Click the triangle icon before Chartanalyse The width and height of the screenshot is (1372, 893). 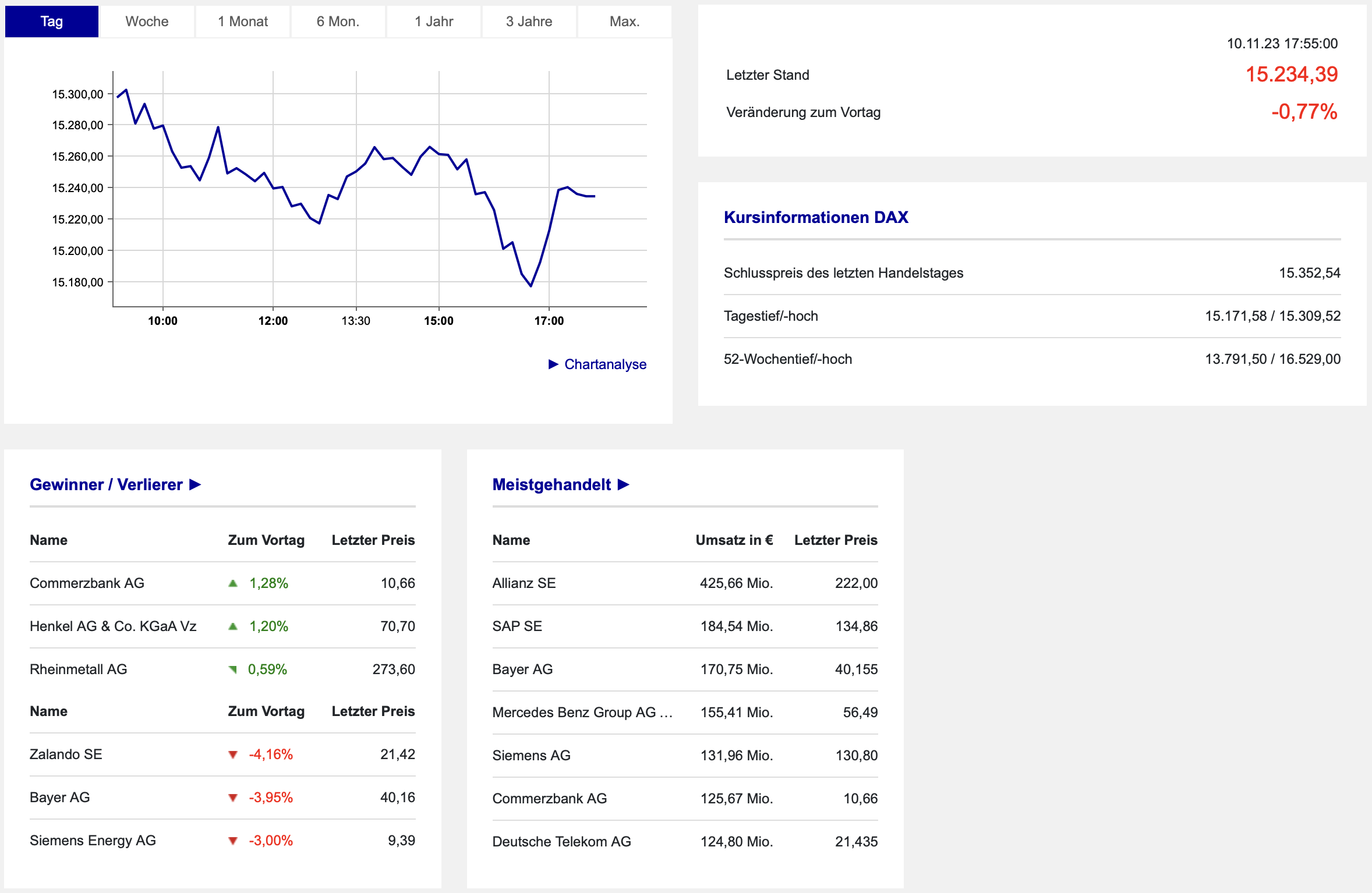[553, 364]
